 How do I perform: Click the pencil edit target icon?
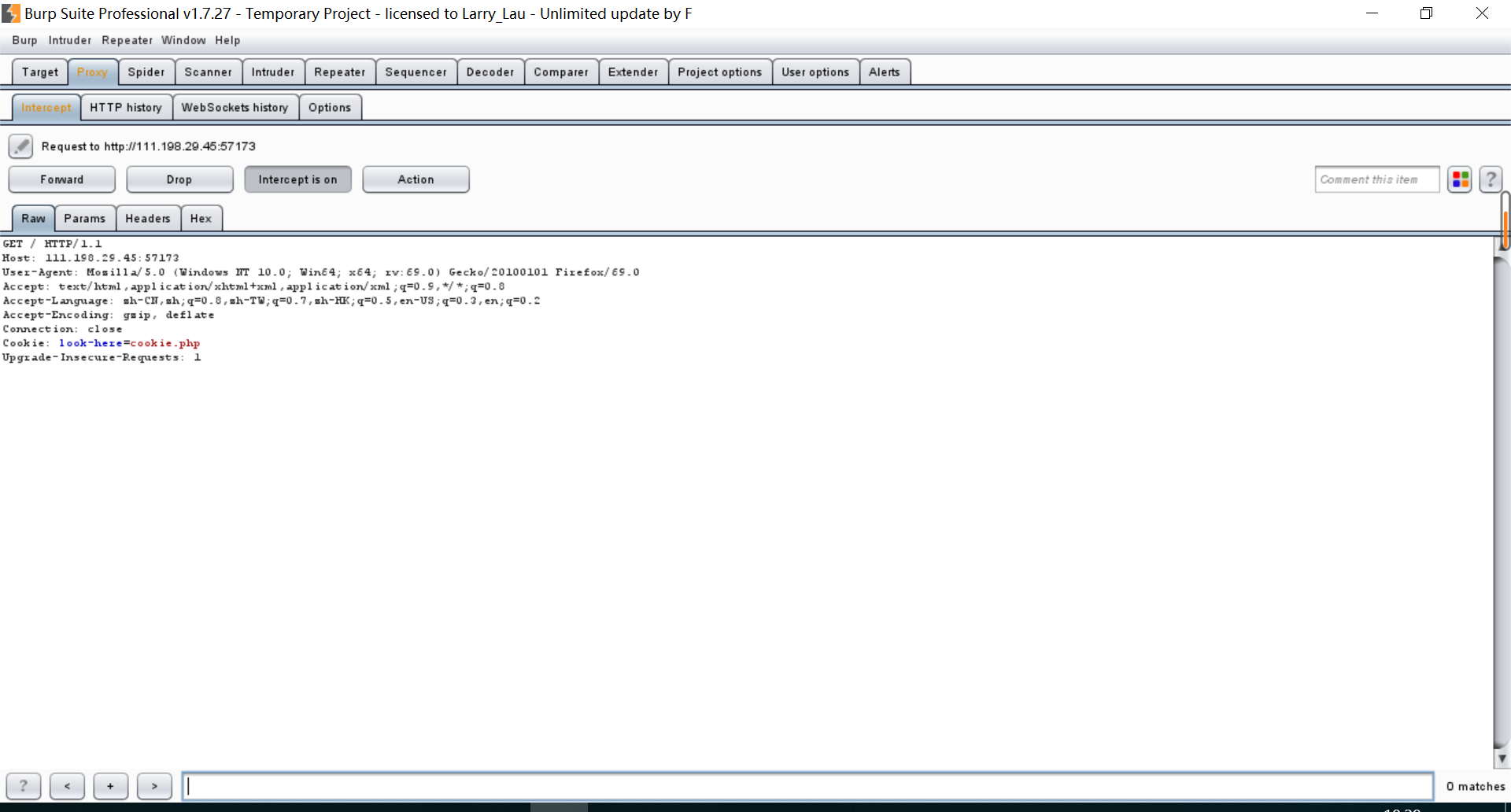20,146
